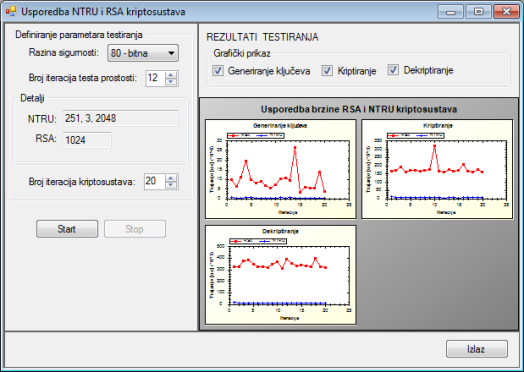This screenshot has height=372, width=524.
Task: Click the Grafički prikaz group label
Action: 242,53
